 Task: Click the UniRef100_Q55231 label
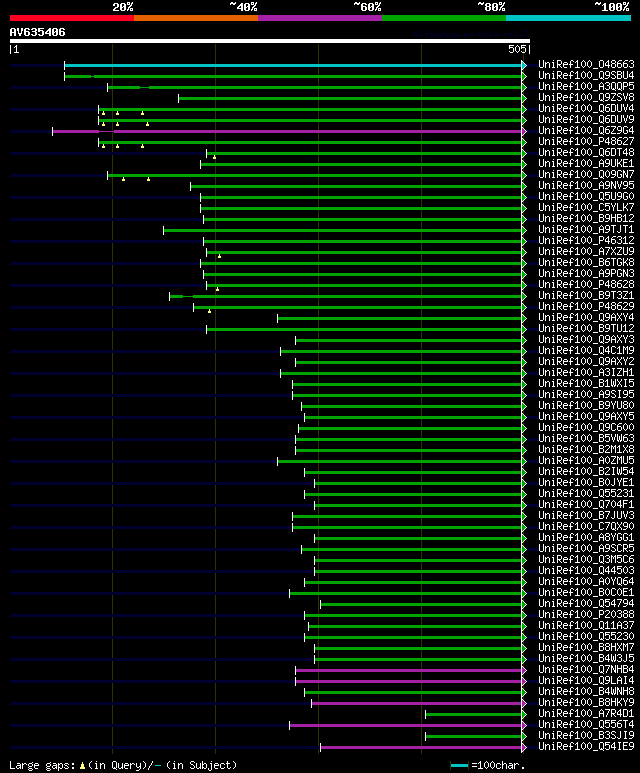pos(586,493)
